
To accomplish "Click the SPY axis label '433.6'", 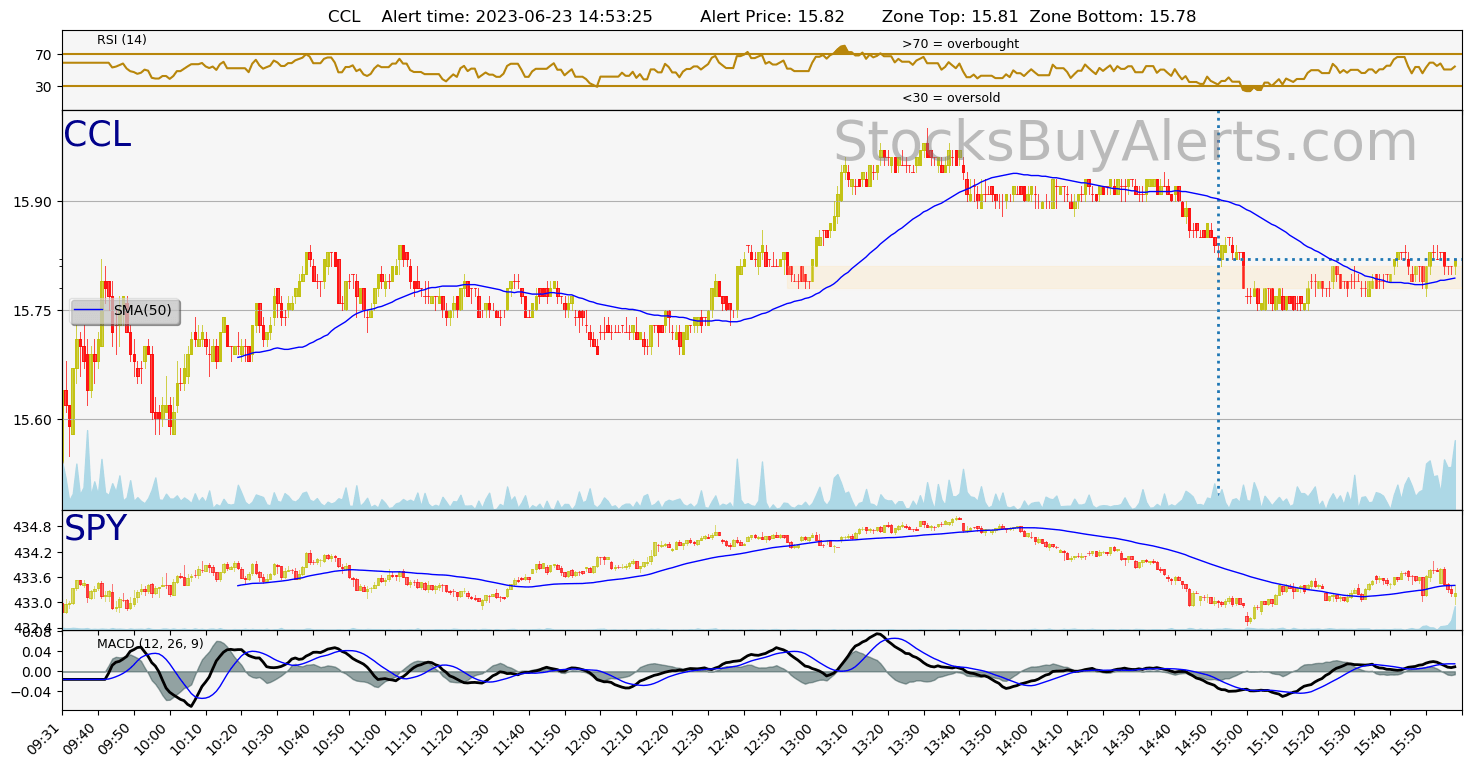I will [32, 578].
